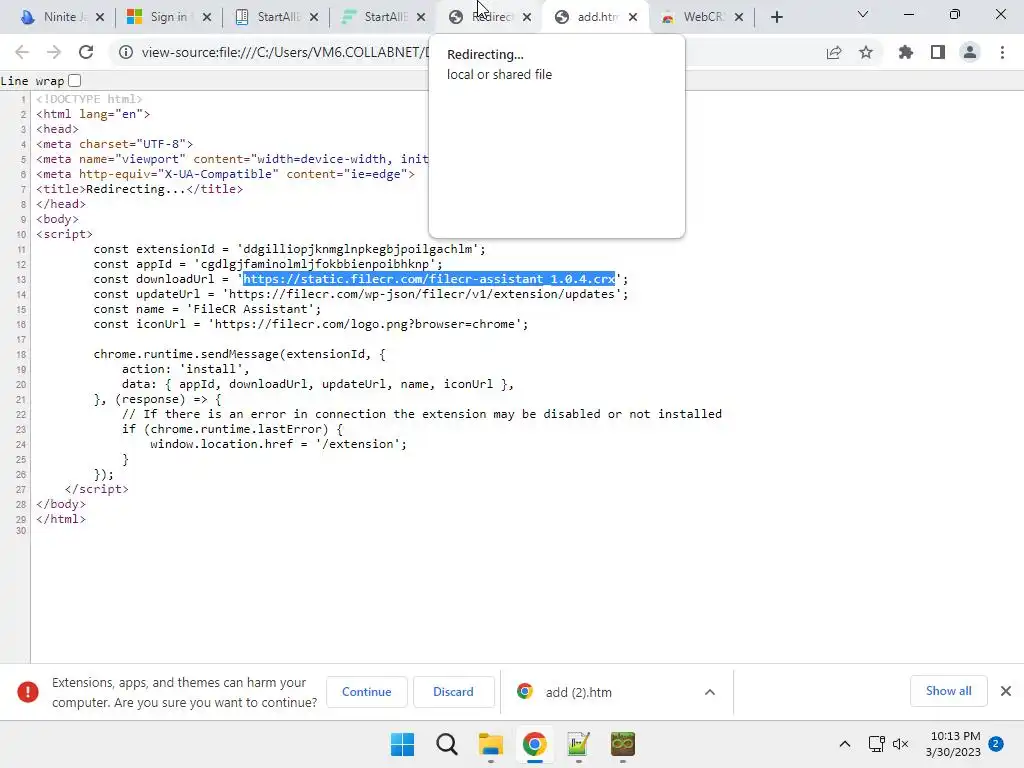
Task: Bookmark this page with star icon
Action: [866, 52]
